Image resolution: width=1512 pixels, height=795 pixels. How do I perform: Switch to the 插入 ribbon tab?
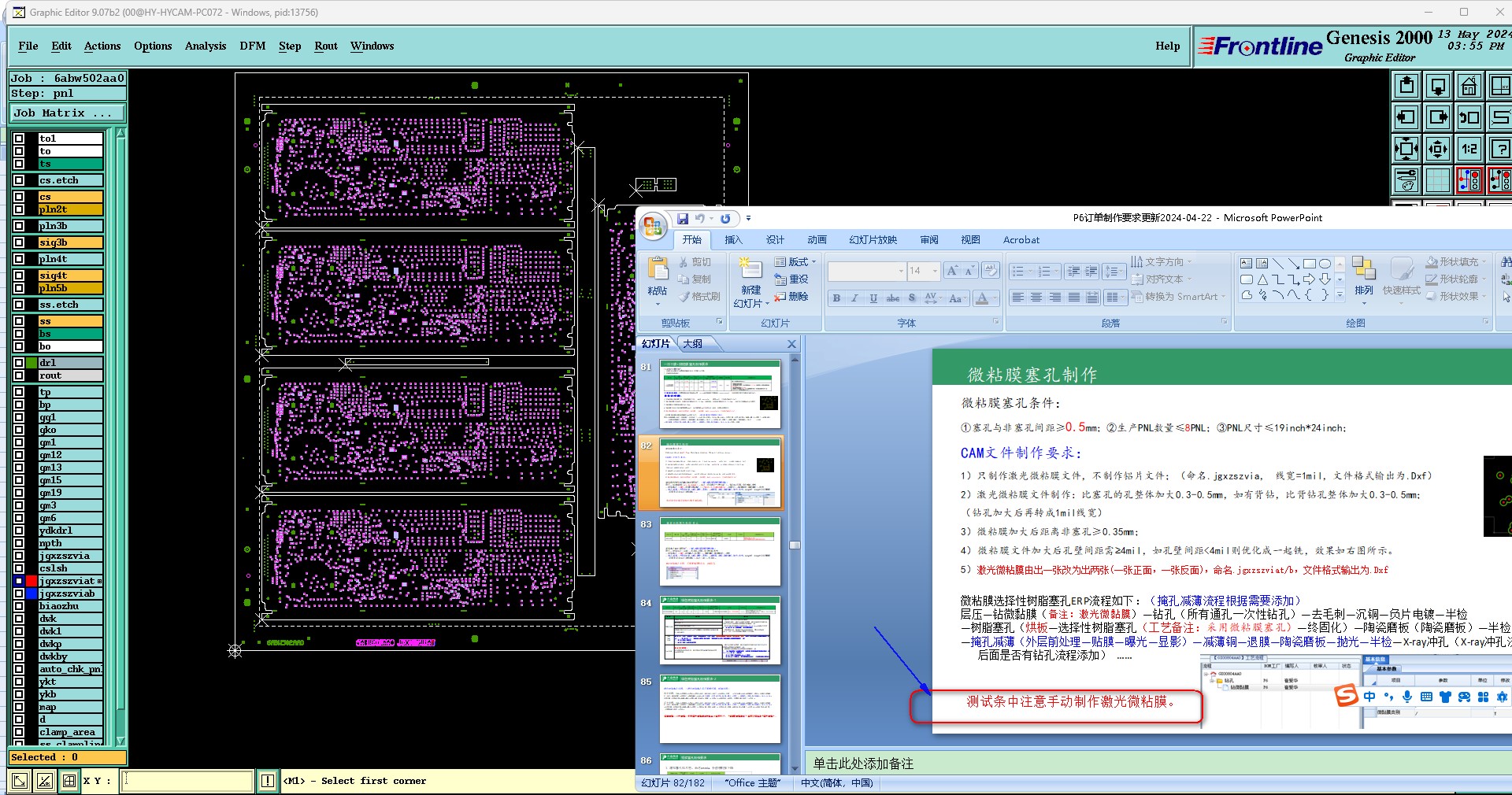[733, 239]
